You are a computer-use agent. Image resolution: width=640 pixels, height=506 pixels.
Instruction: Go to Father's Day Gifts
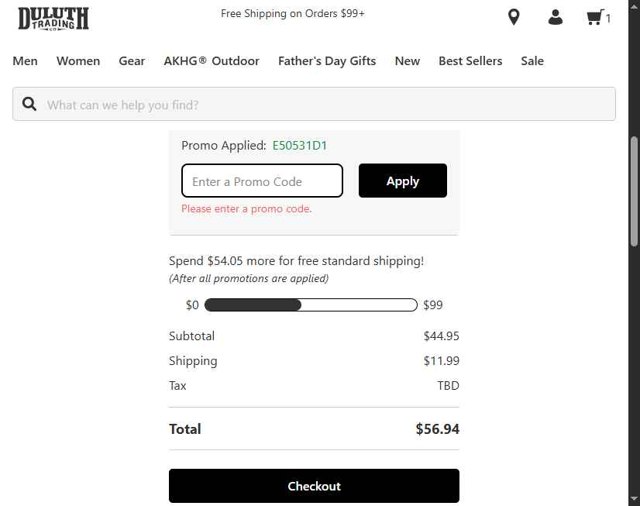[x=327, y=61]
